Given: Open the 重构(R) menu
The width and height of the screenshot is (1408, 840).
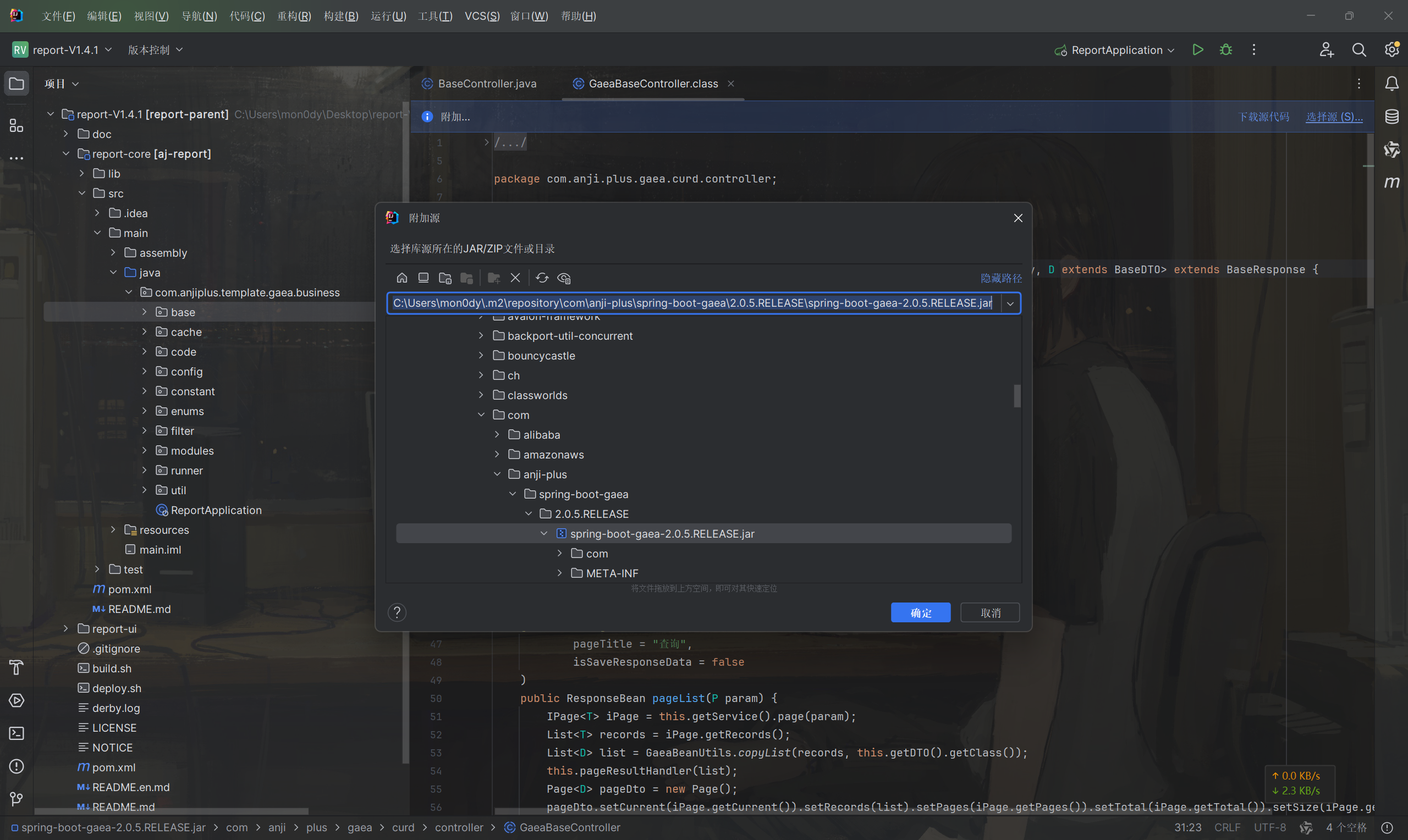Looking at the screenshot, I should coord(294,16).
